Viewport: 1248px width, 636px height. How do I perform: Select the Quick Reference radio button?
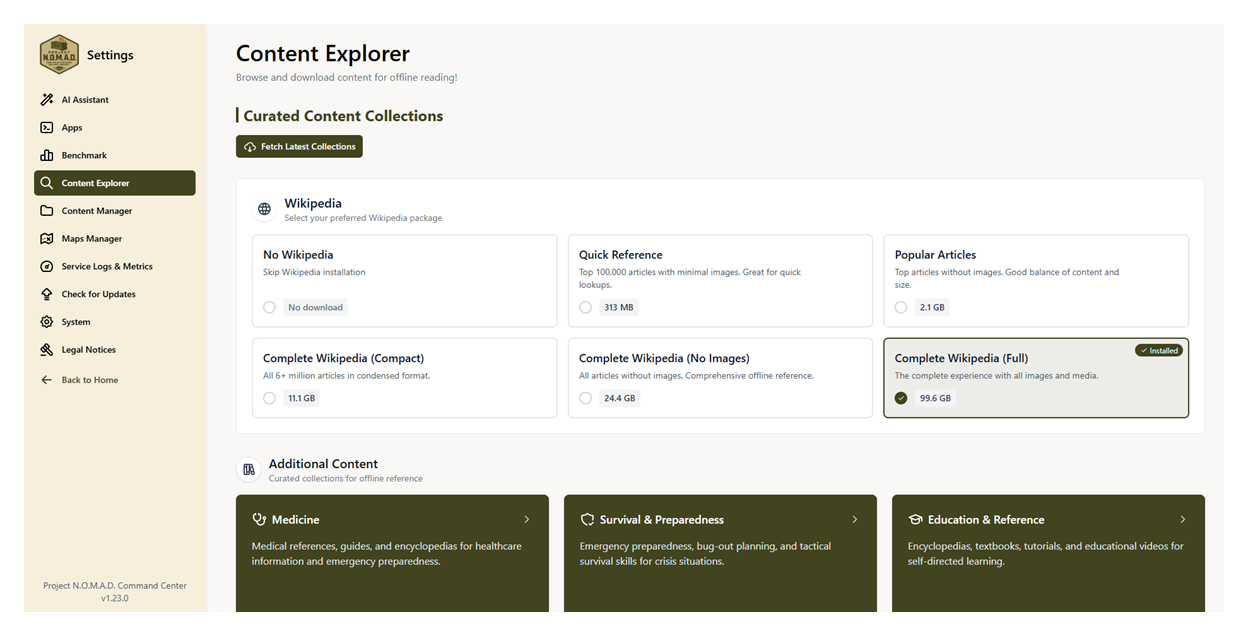(x=585, y=307)
